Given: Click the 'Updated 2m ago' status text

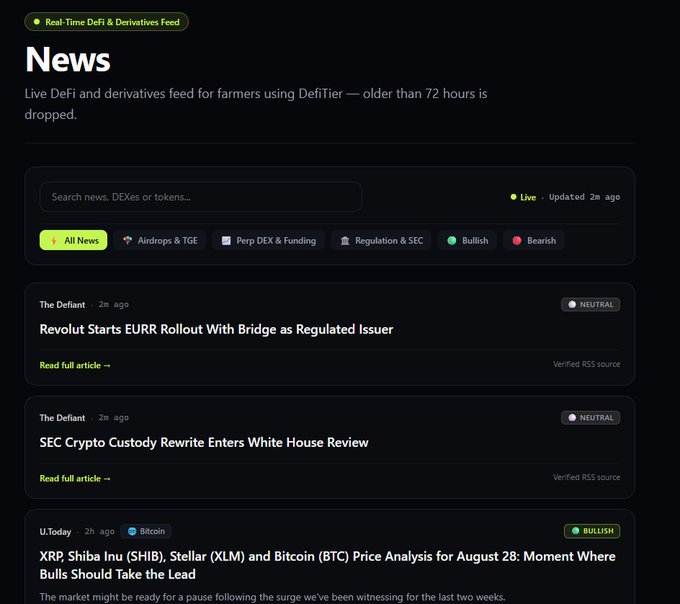Looking at the screenshot, I should click(585, 197).
